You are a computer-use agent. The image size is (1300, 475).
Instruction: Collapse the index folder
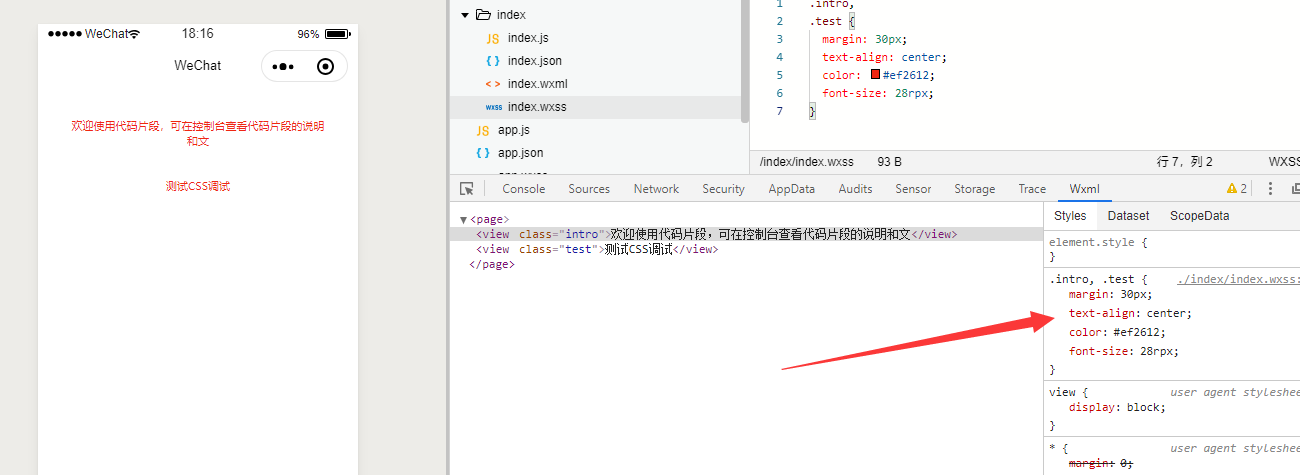pyautogui.click(x=464, y=15)
